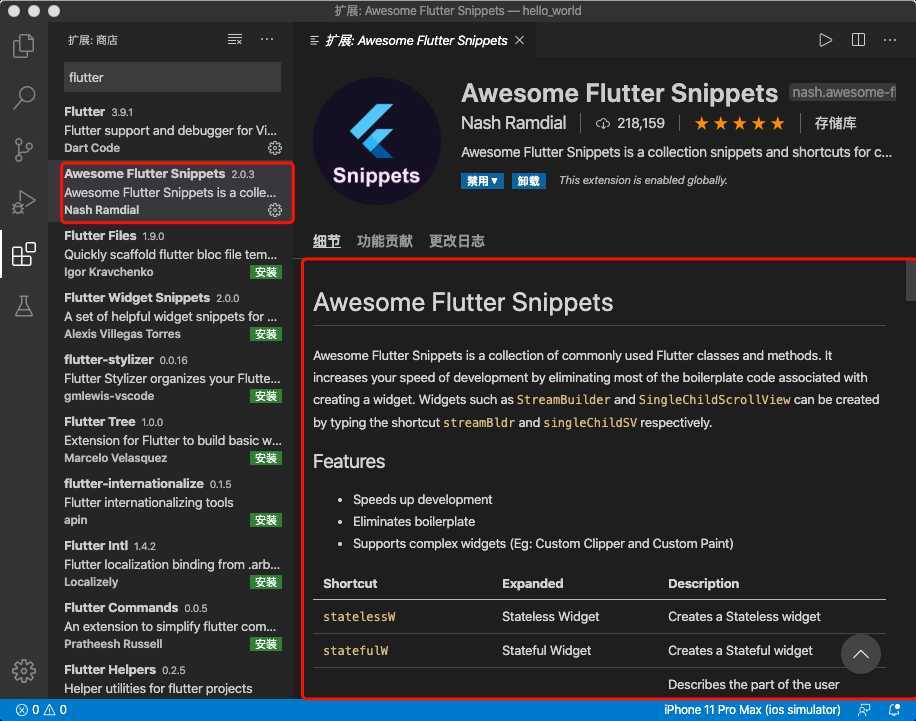Click the run triangle in editor toolbar
This screenshot has height=721, width=916.
825,40
